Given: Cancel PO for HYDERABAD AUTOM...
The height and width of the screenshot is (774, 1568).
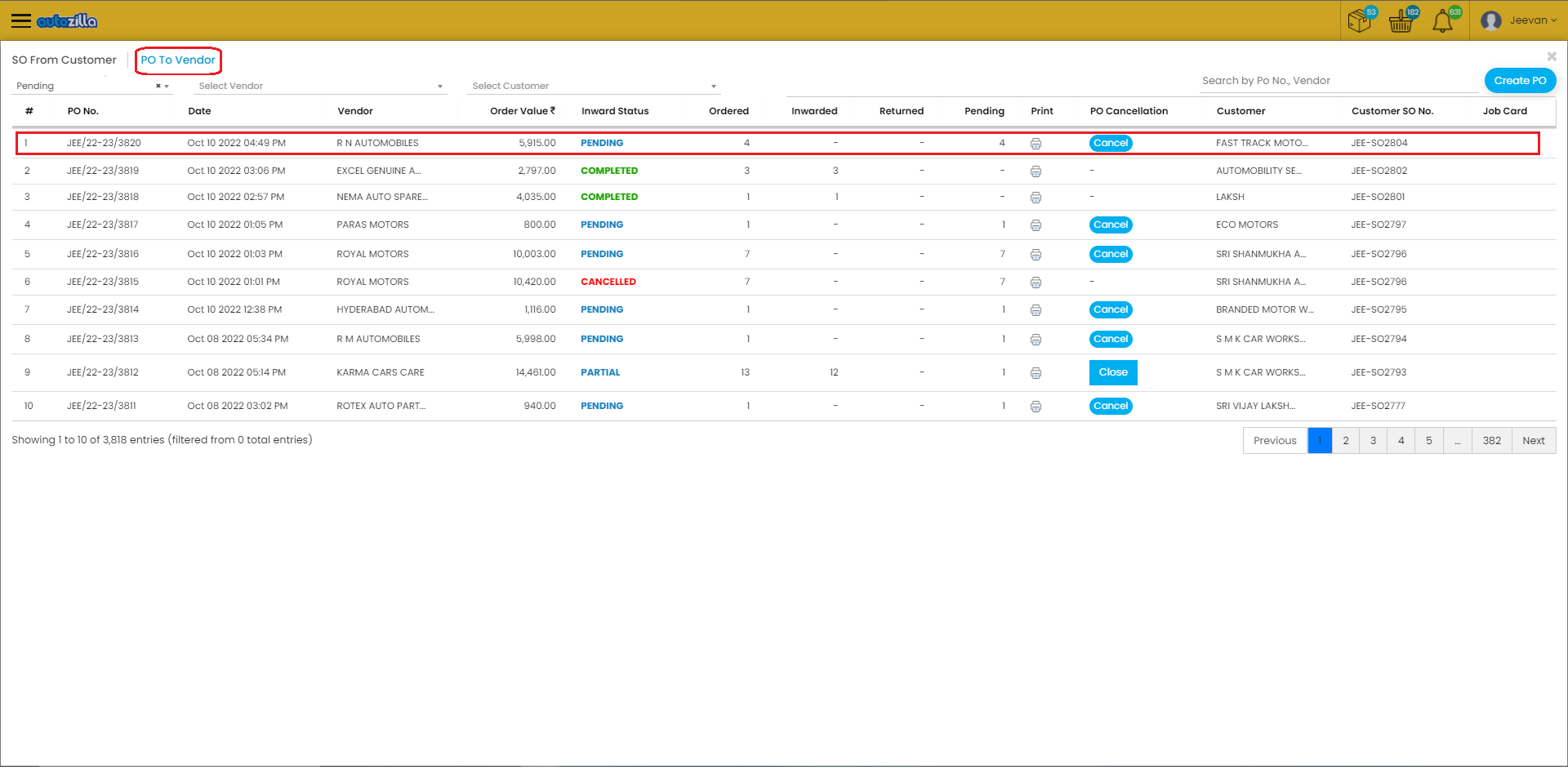Looking at the screenshot, I should [x=1111, y=309].
